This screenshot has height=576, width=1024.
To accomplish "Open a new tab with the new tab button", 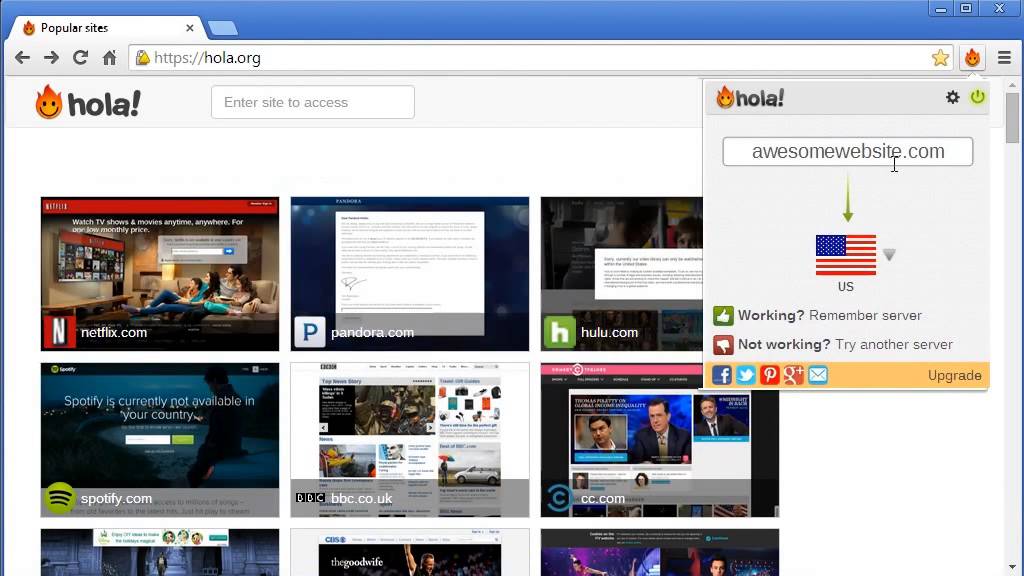I will point(223,28).
